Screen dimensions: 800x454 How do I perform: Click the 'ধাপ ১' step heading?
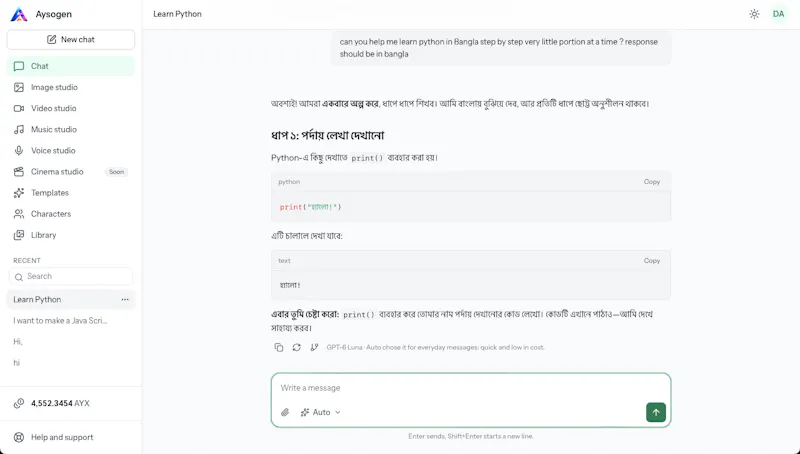click(x=328, y=136)
